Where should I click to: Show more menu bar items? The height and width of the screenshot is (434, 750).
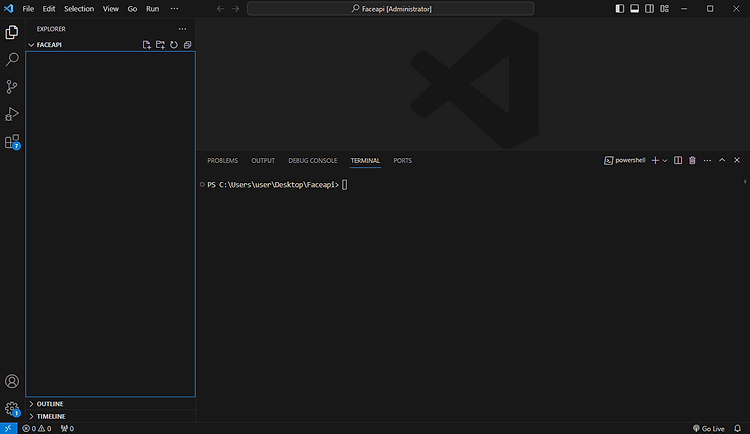pos(174,9)
